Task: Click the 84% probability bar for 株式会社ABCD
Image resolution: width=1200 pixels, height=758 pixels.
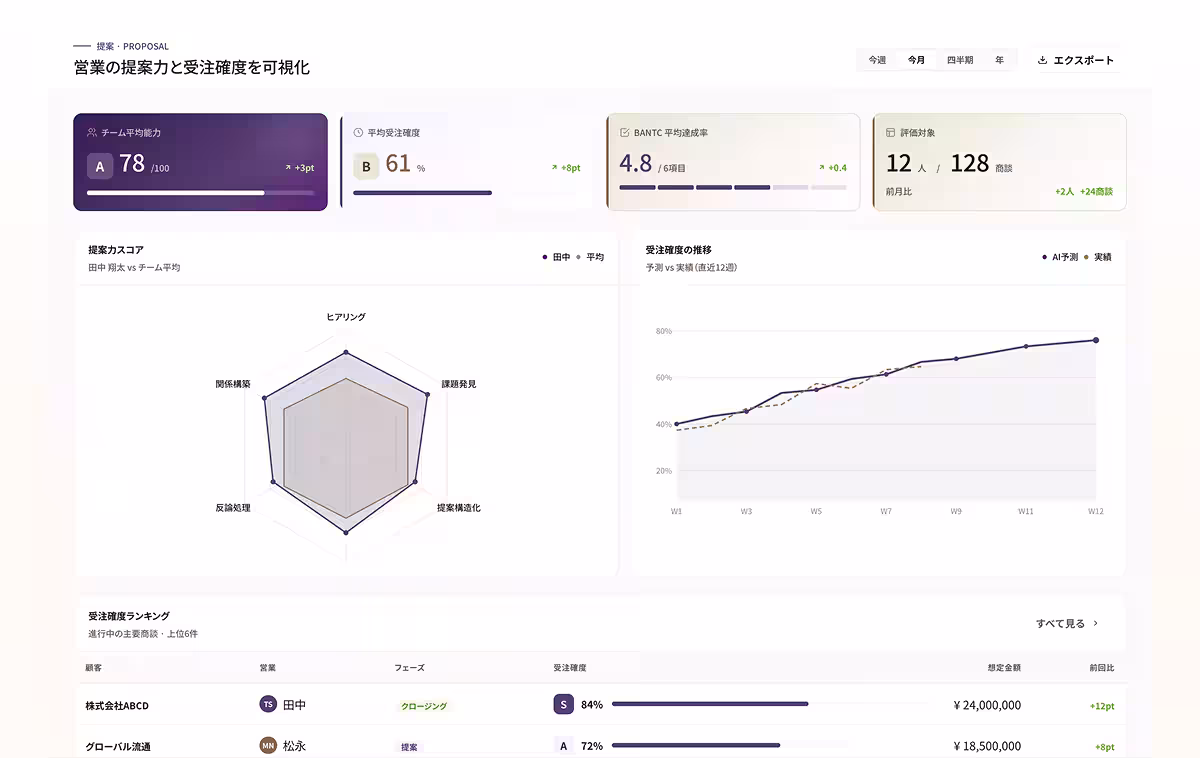Action: click(x=770, y=704)
